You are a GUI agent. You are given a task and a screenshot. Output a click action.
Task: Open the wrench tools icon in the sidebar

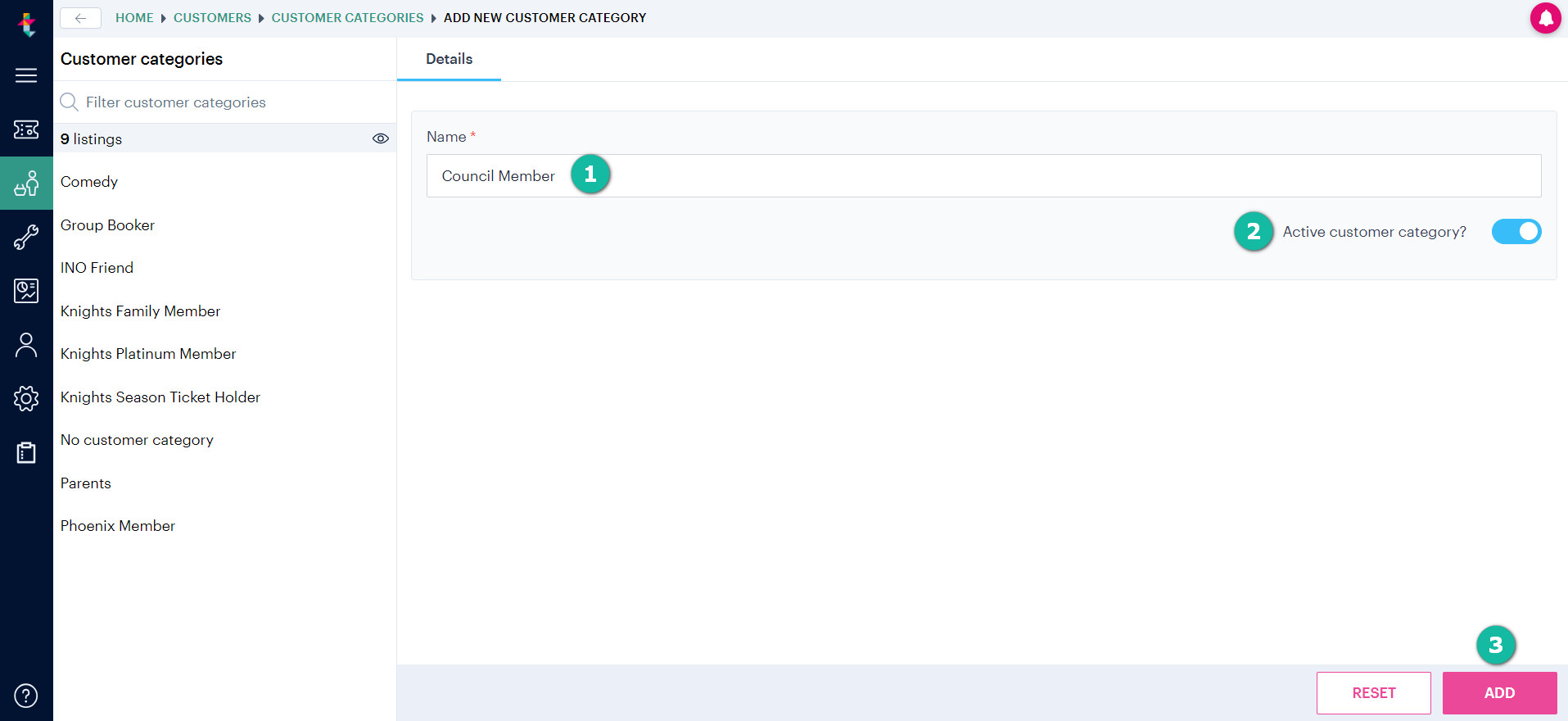click(26, 238)
